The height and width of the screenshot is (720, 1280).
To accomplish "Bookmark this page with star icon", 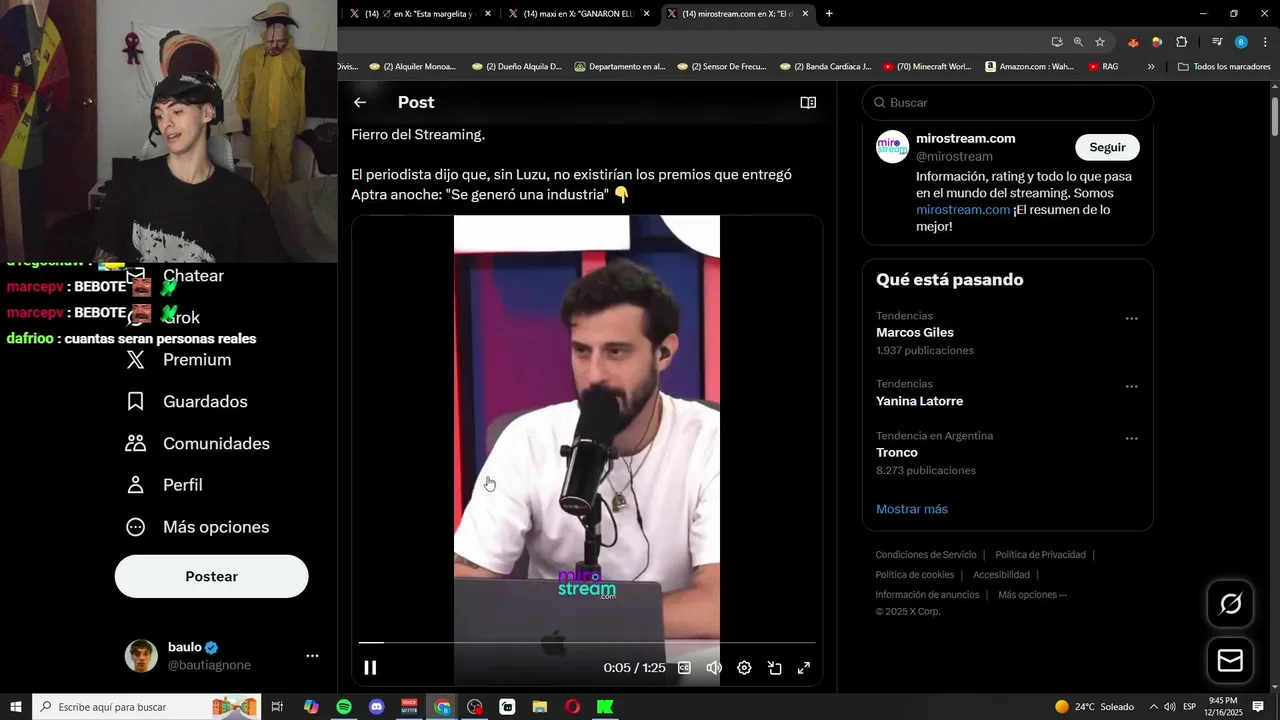I will click(1100, 42).
